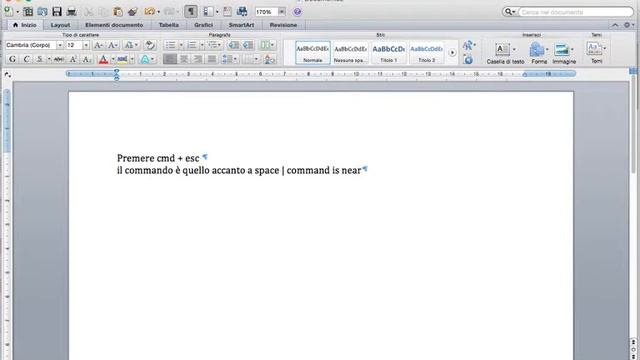Toggle subscript formatting
Screen dimensions: 640x360
pos(87,59)
